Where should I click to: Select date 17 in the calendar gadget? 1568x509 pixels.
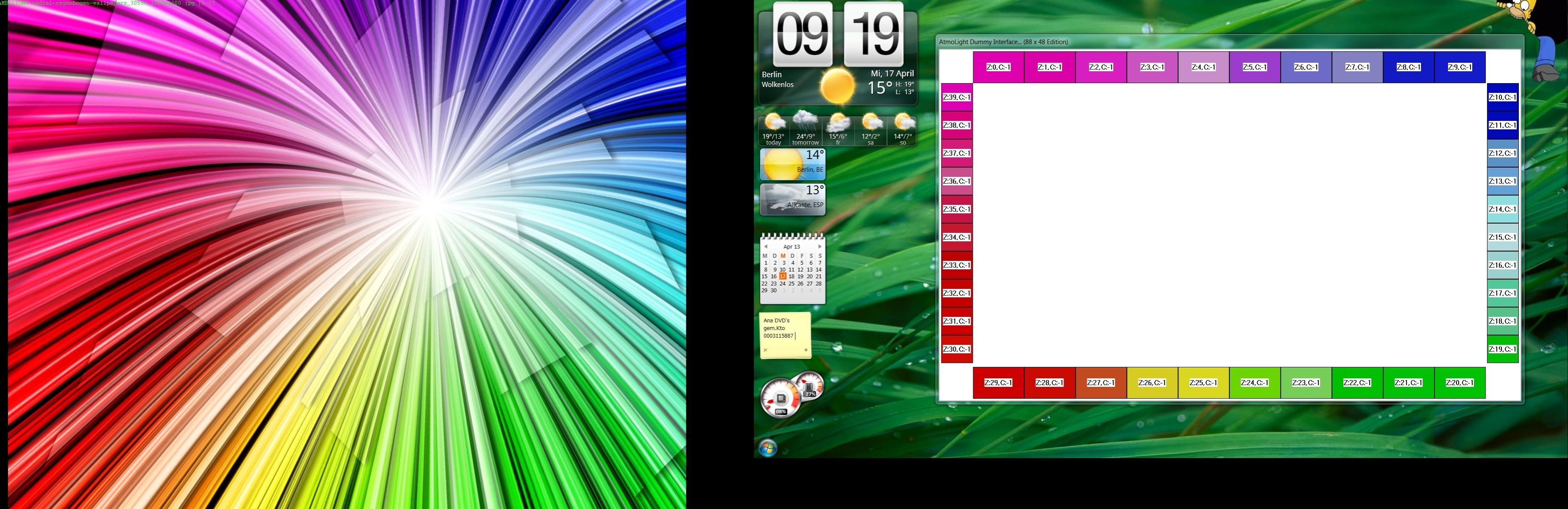click(783, 277)
